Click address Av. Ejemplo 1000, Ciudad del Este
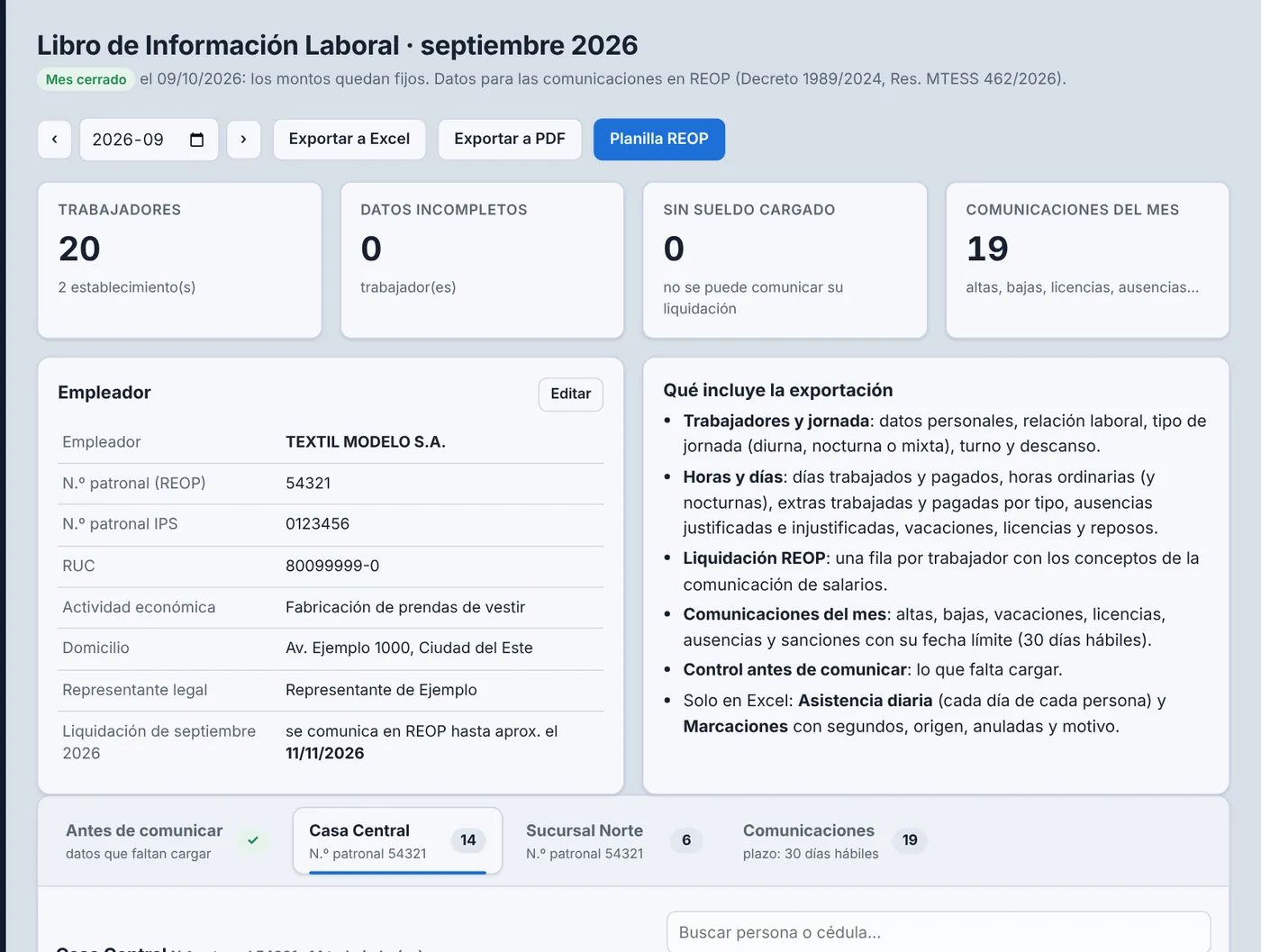The height and width of the screenshot is (952, 1261). tap(409, 648)
